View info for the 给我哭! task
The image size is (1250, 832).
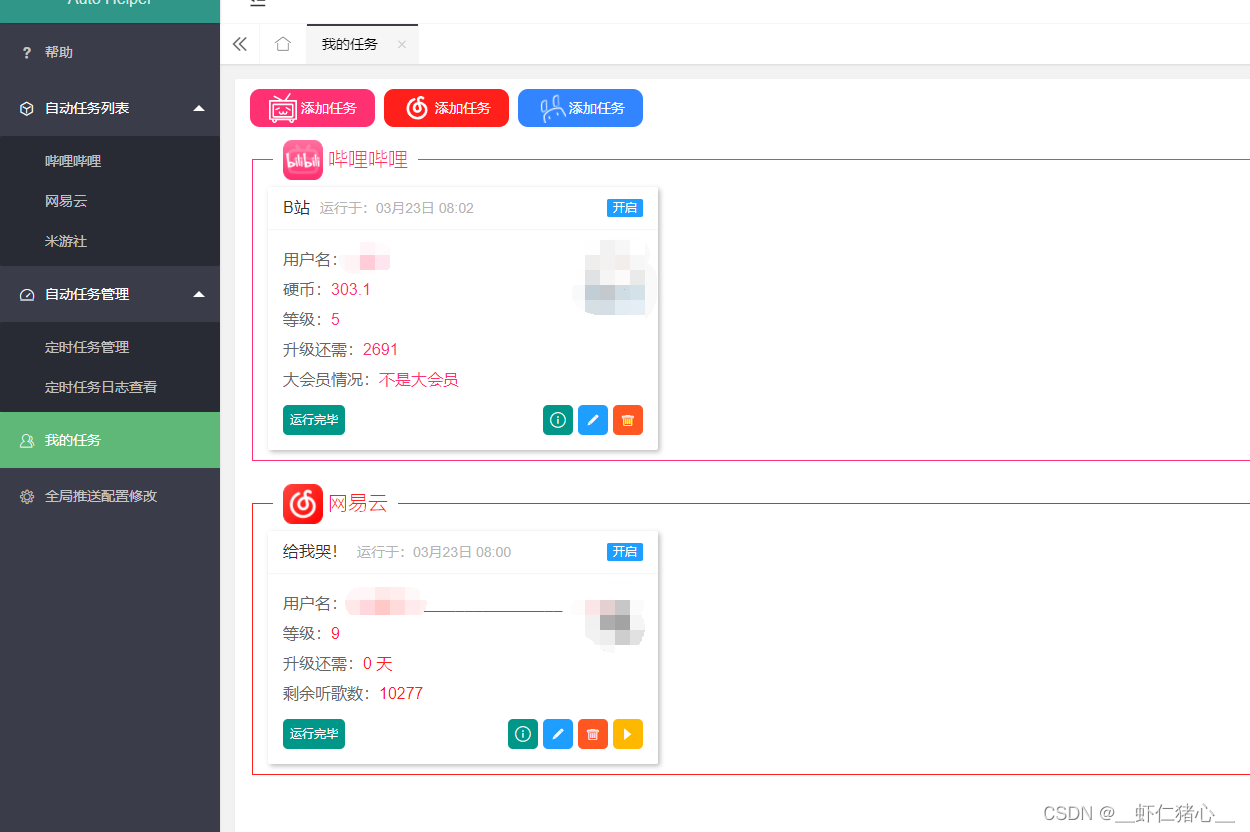(x=523, y=734)
